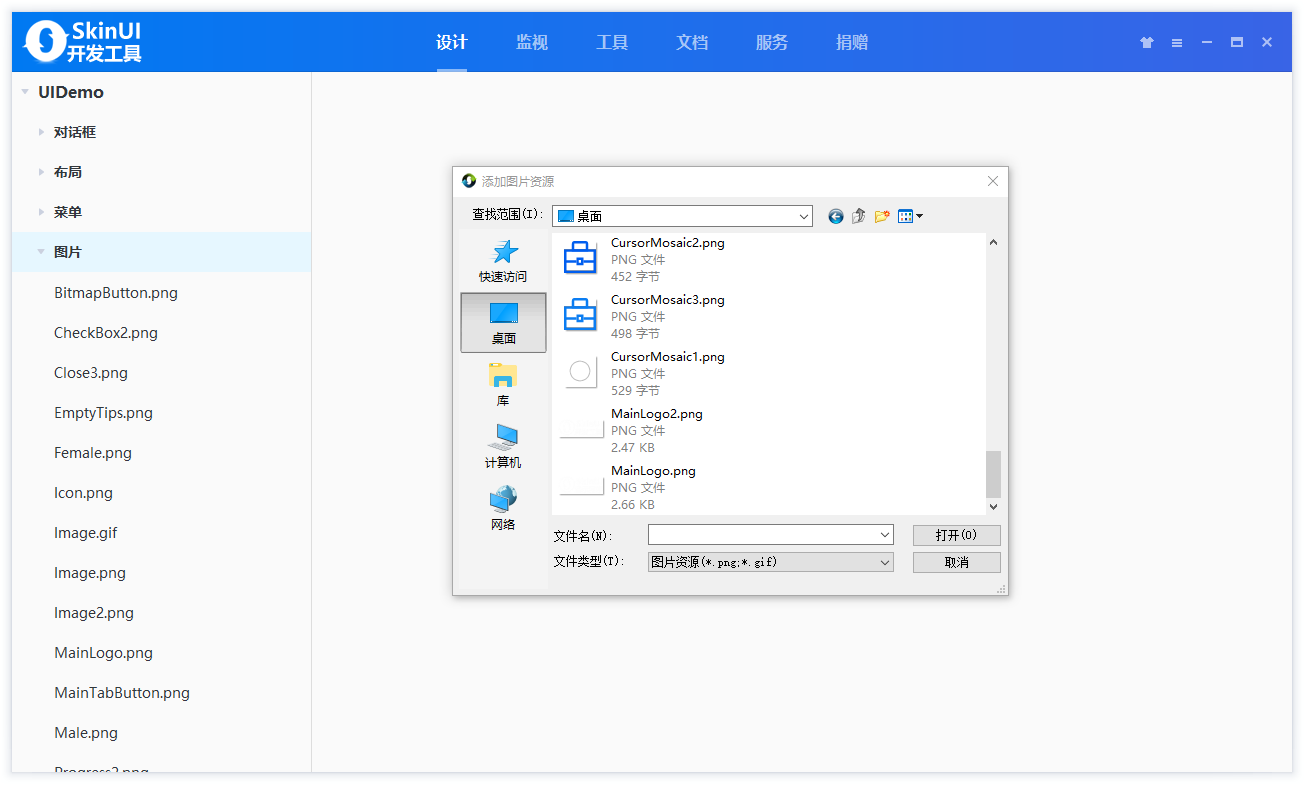Select MainLogo2.png file name

[657, 414]
